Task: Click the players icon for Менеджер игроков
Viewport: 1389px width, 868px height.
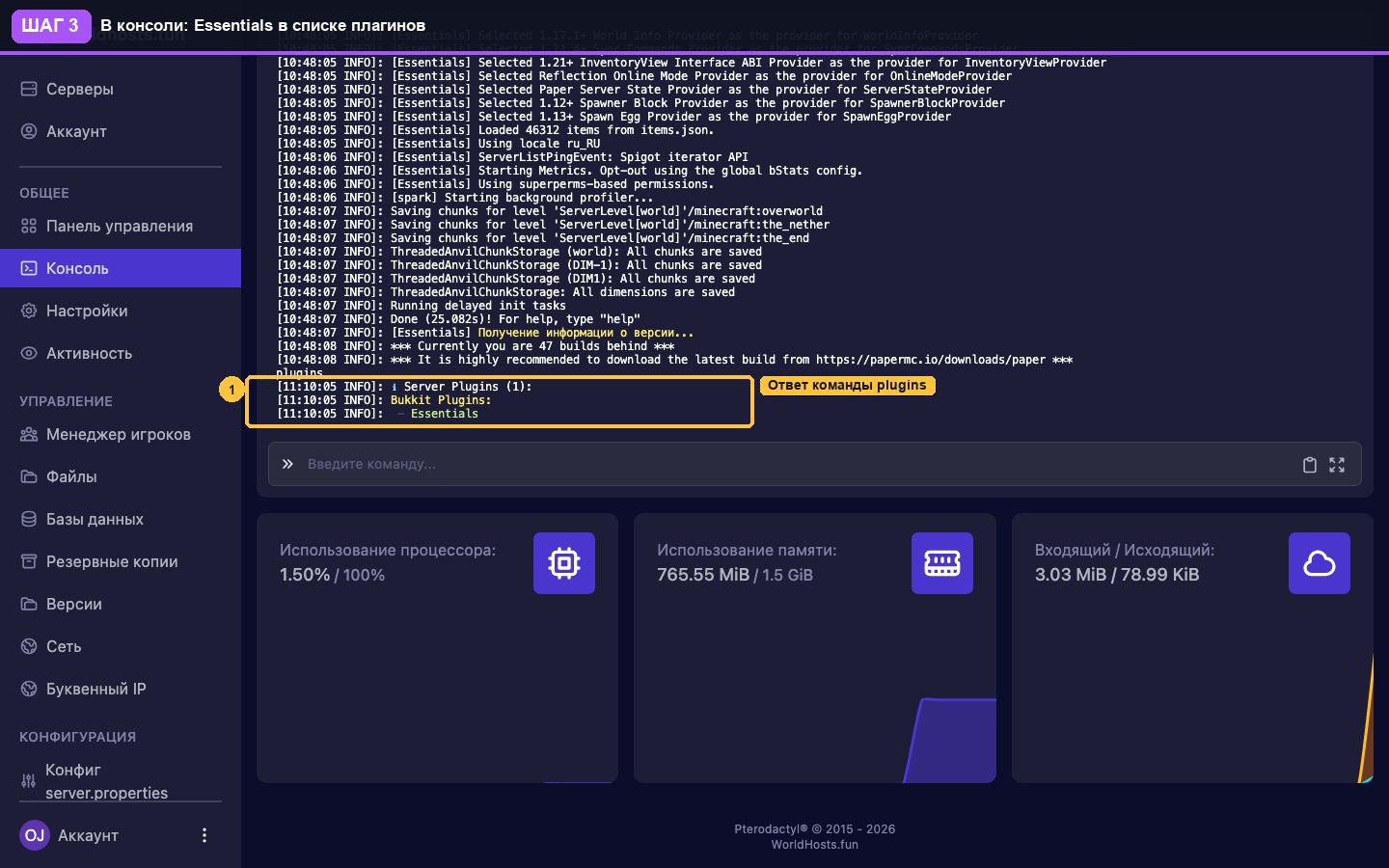Action: (29, 434)
